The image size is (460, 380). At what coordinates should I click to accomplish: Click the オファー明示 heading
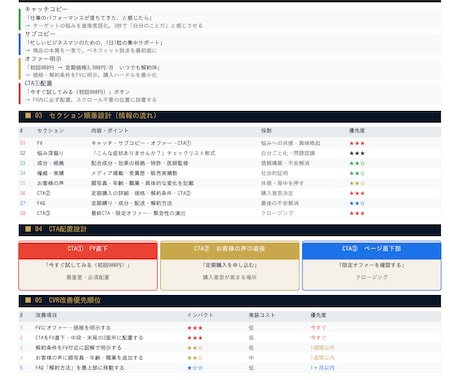point(43,59)
